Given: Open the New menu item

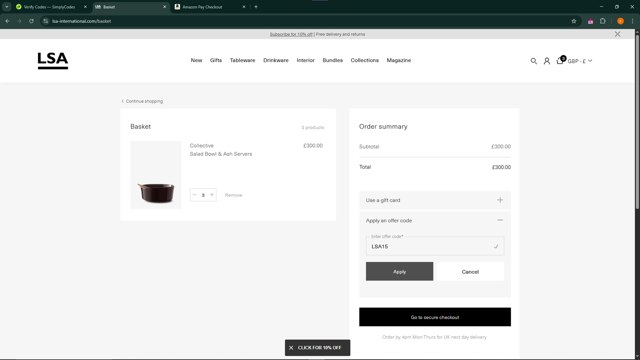Looking at the screenshot, I should click(x=196, y=60).
